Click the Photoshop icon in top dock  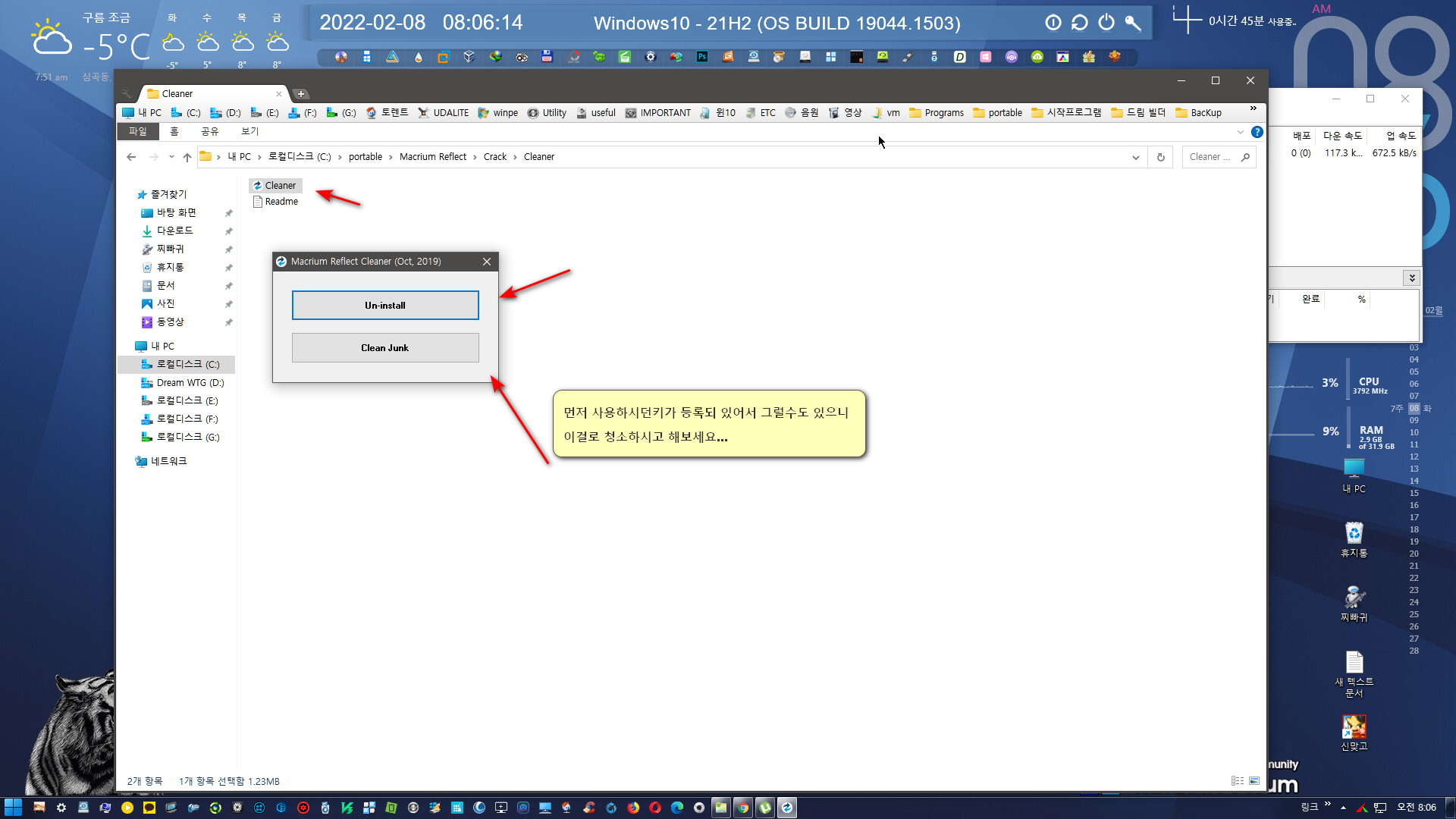point(702,57)
